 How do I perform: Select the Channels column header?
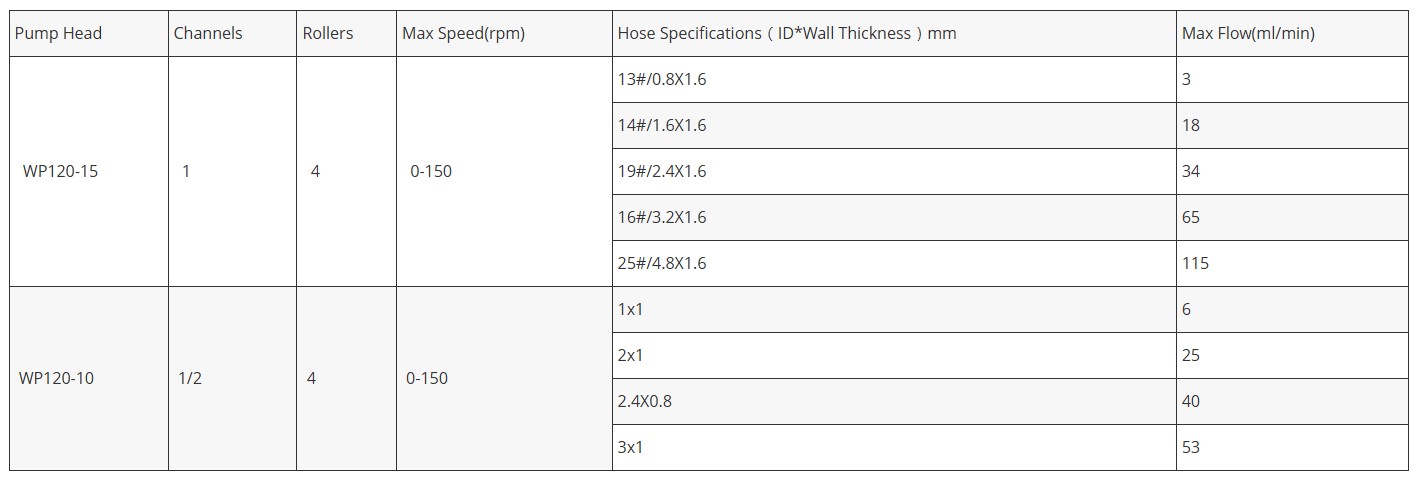208,34
